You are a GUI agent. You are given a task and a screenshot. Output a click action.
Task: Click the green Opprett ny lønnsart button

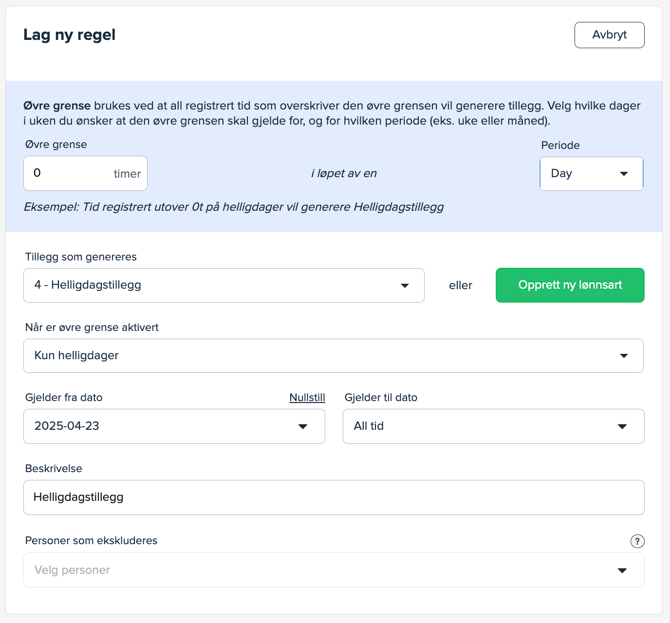(x=570, y=285)
